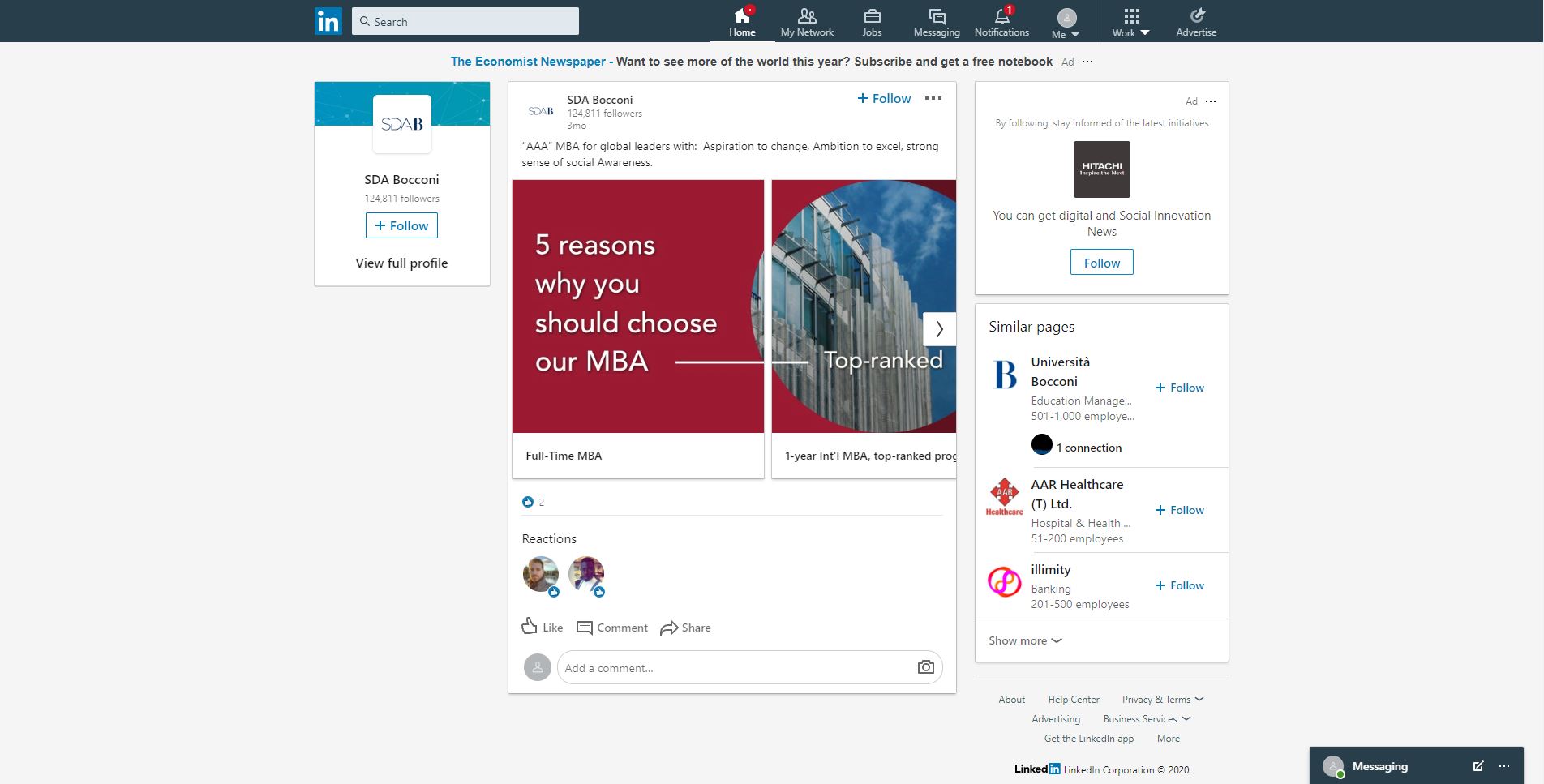Open the Hitachi ad options menu

tap(1211, 101)
